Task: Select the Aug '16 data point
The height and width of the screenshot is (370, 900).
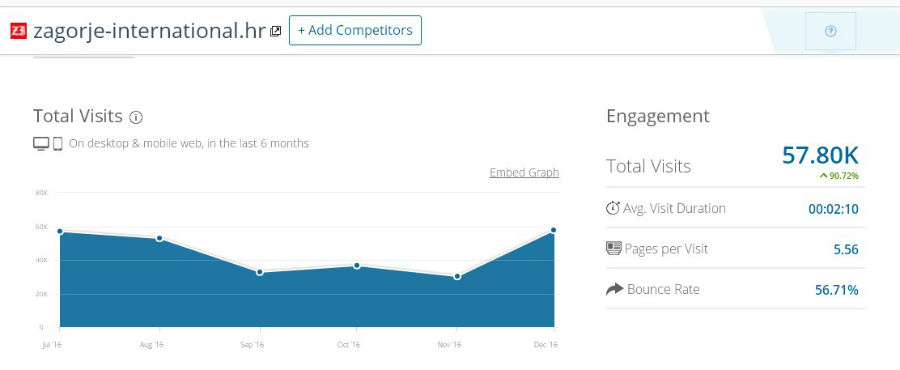Action: [x=159, y=238]
